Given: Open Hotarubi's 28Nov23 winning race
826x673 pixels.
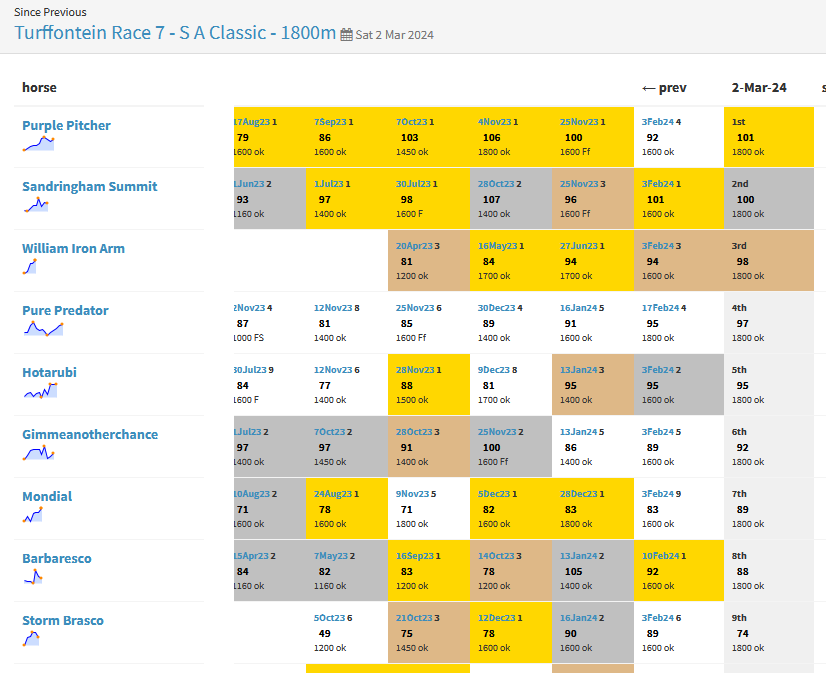Looking at the screenshot, I should click(x=415, y=370).
